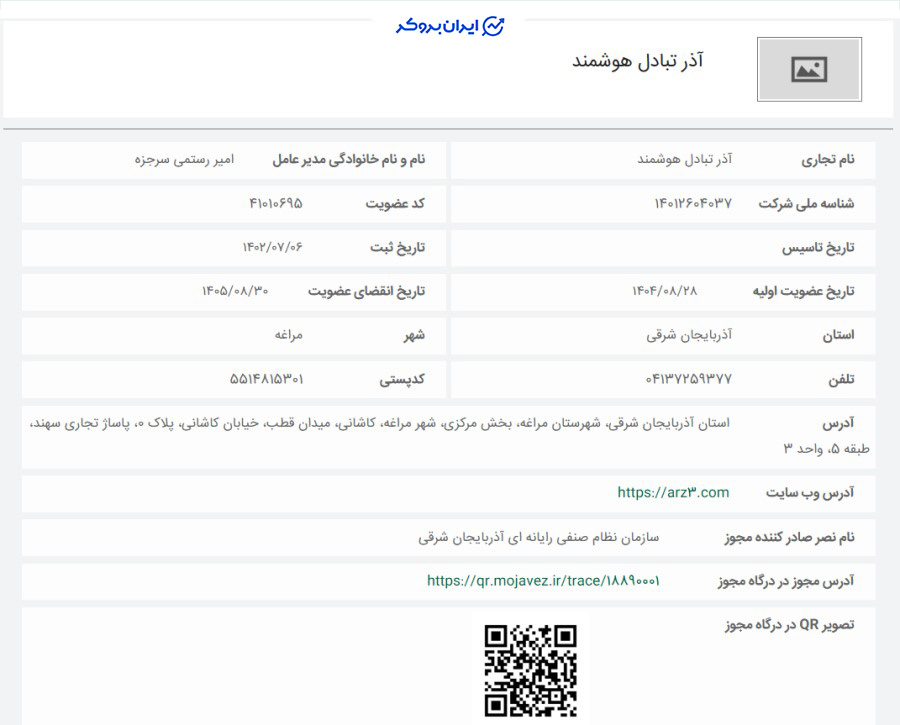Select membership code ۴۱۰۱۰۶۹۵
The height and width of the screenshot is (725, 900).
click(276, 203)
